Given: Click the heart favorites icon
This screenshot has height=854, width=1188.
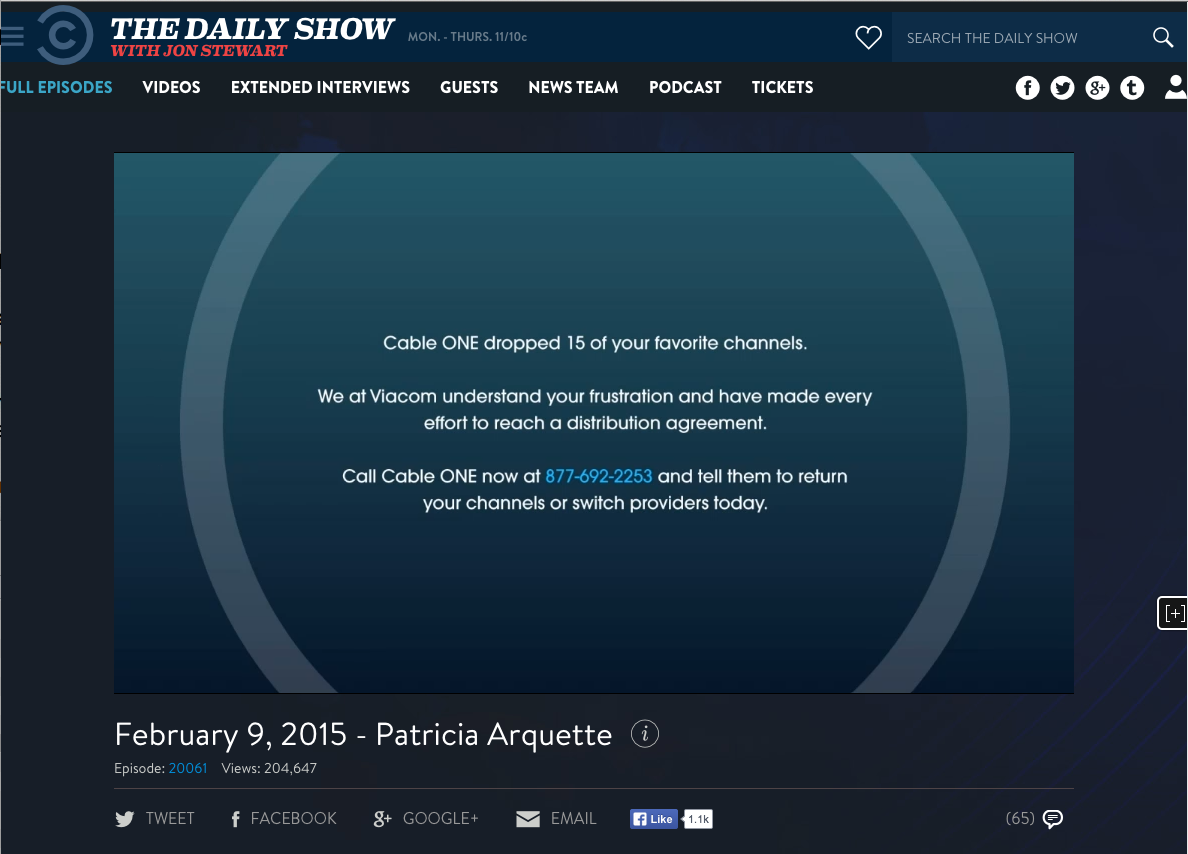Looking at the screenshot, I should (x=868, y=36).
